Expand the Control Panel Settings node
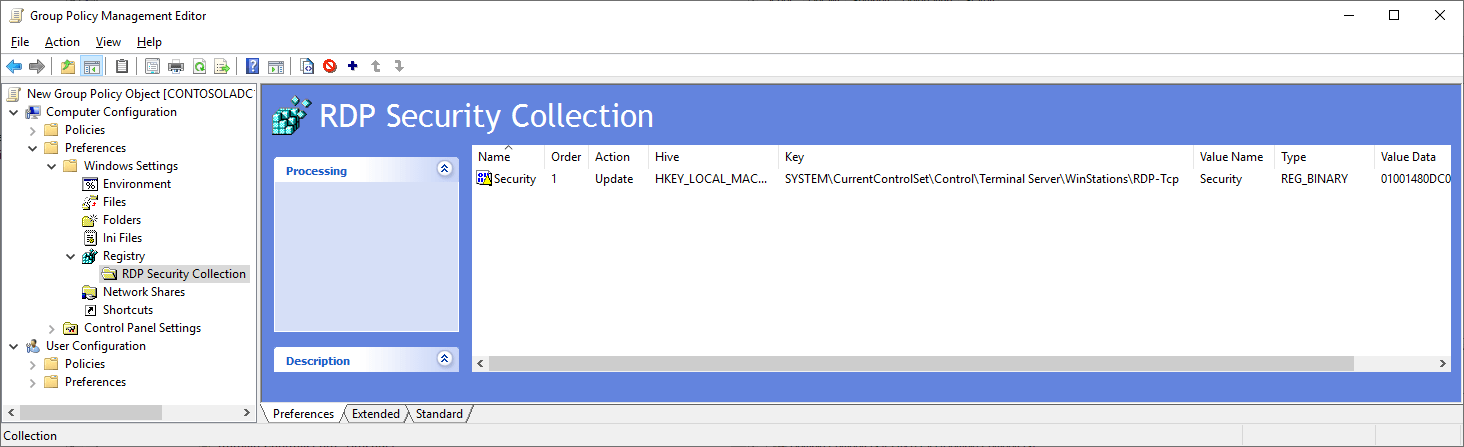The width and height of the screenshot is (1464, 447). tap(51, 328)
